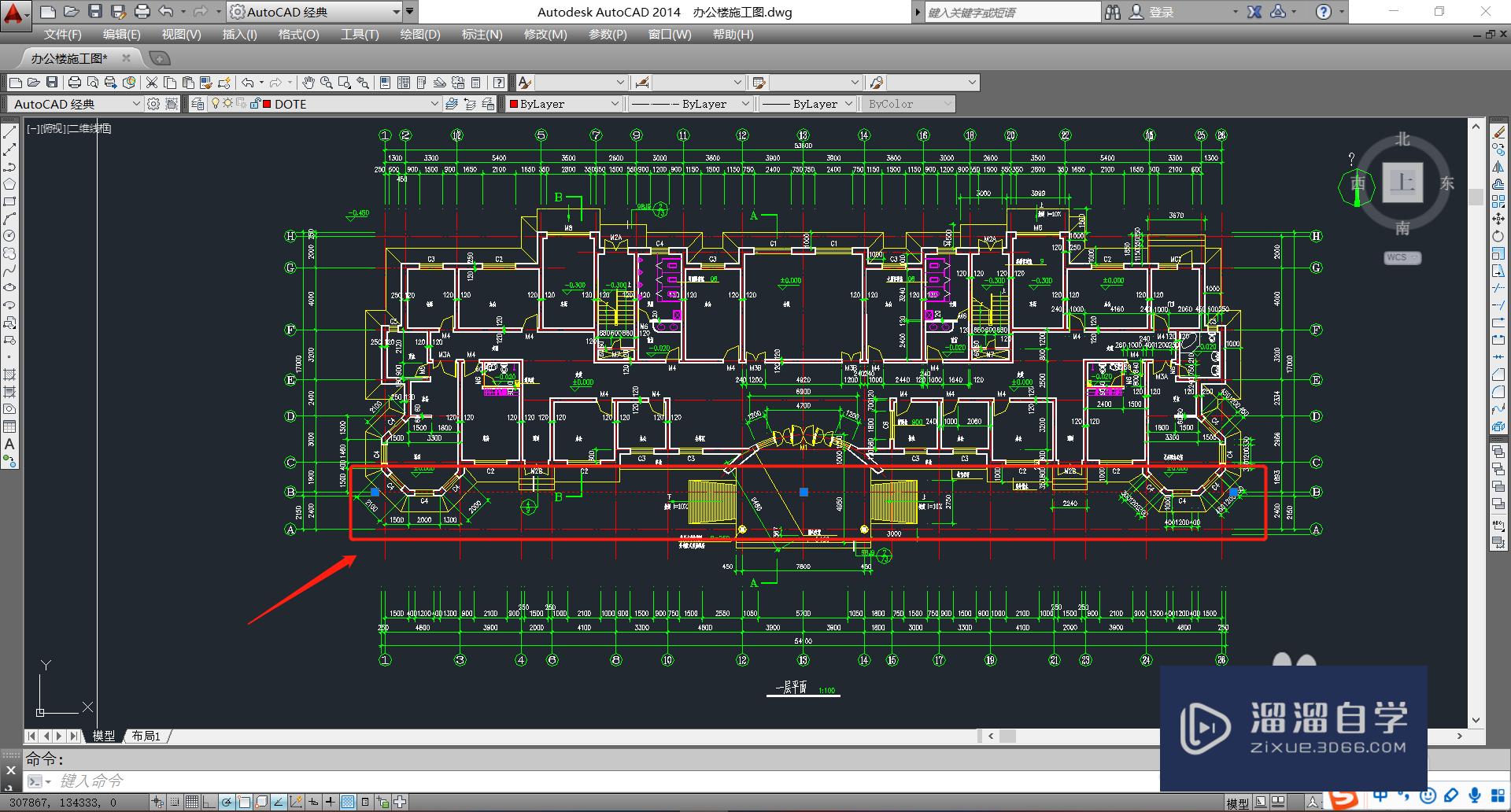
Task: Select the Multiline Text 'A' tool
Action: pyautogui.click(x=9, y=445)
